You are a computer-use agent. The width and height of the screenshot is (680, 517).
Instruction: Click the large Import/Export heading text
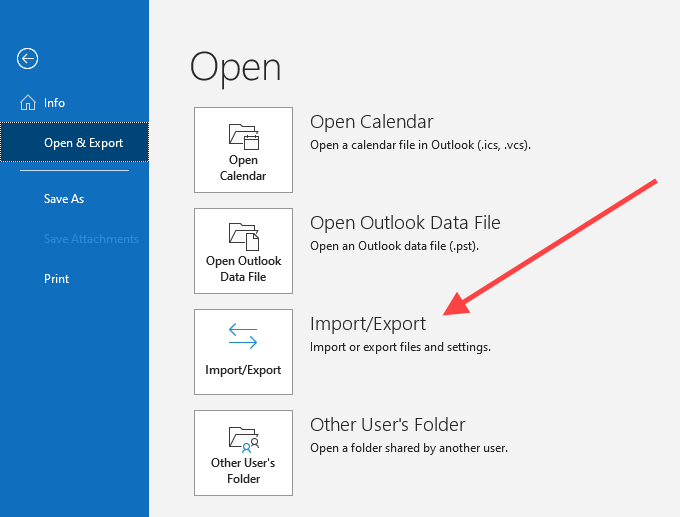(368, 324)
